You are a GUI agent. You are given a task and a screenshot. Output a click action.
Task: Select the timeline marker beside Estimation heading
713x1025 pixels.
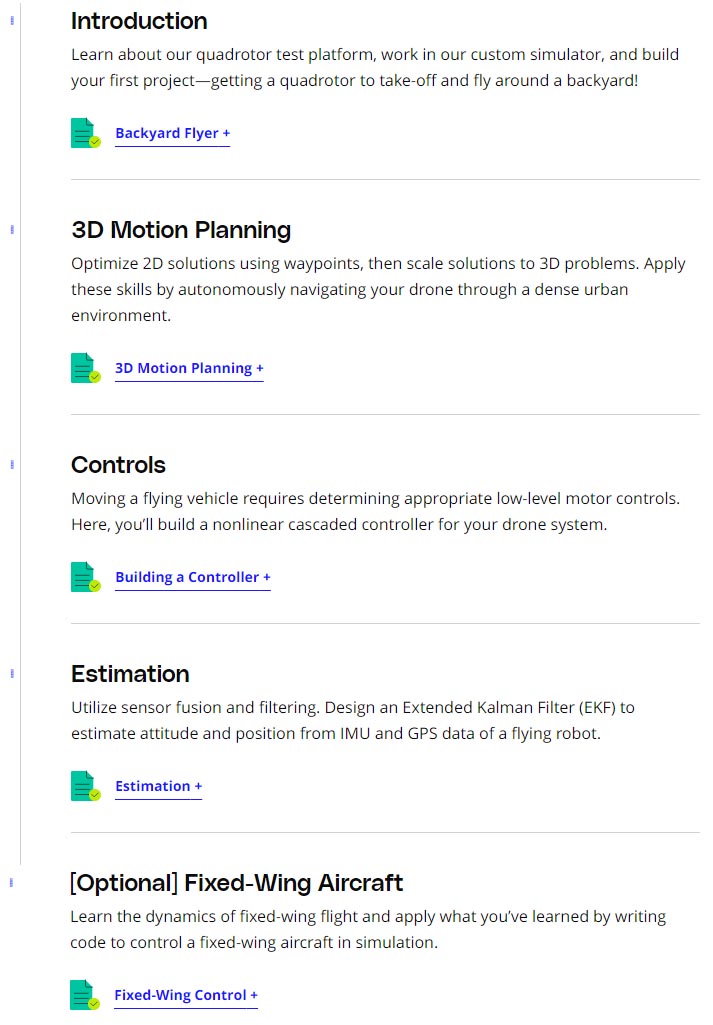[12, 674]
